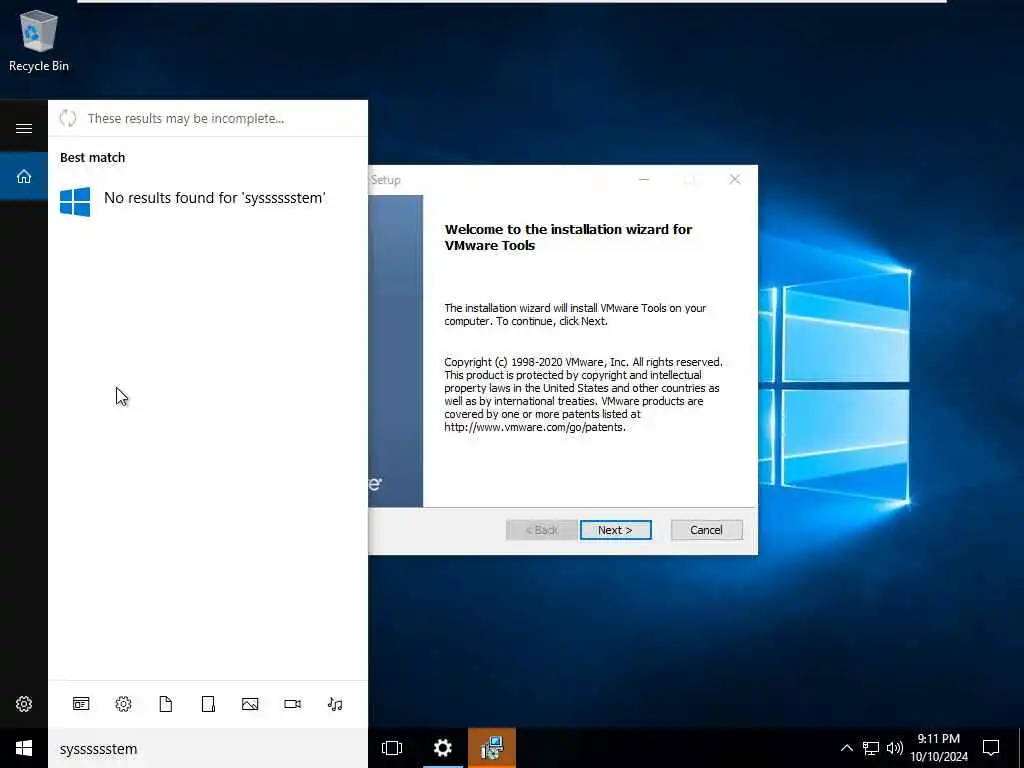Open the volume tray icon

tap(895, 748)
